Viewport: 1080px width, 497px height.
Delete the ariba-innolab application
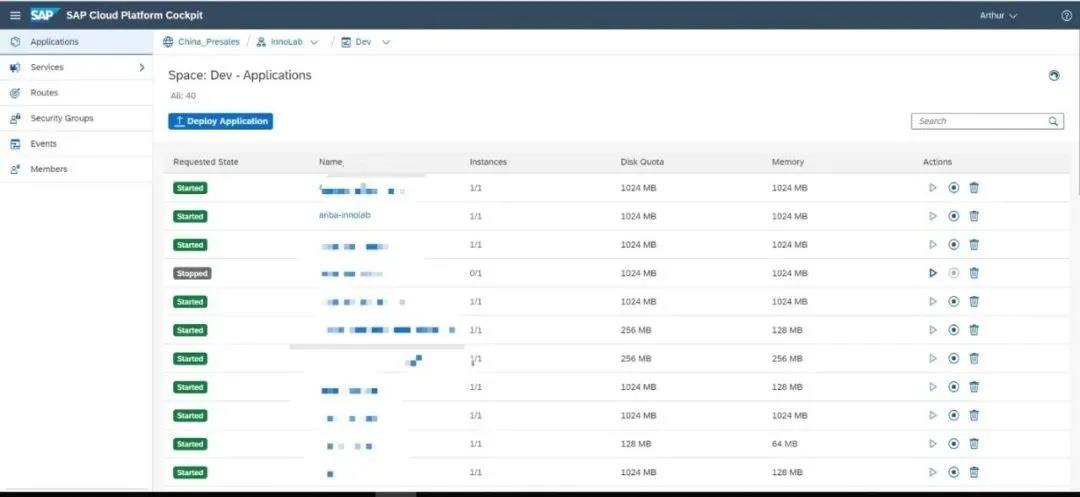pos(974,216)
